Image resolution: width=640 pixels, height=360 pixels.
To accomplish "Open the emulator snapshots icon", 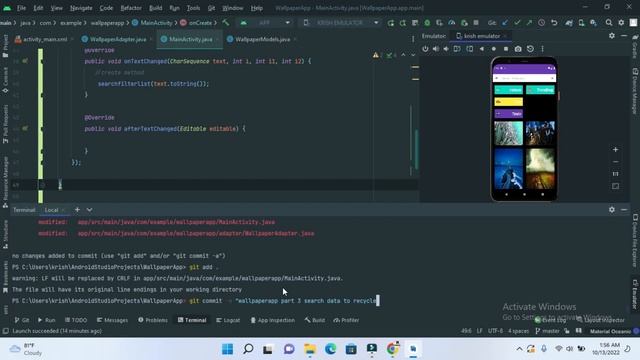I will (x=530, y=49).
